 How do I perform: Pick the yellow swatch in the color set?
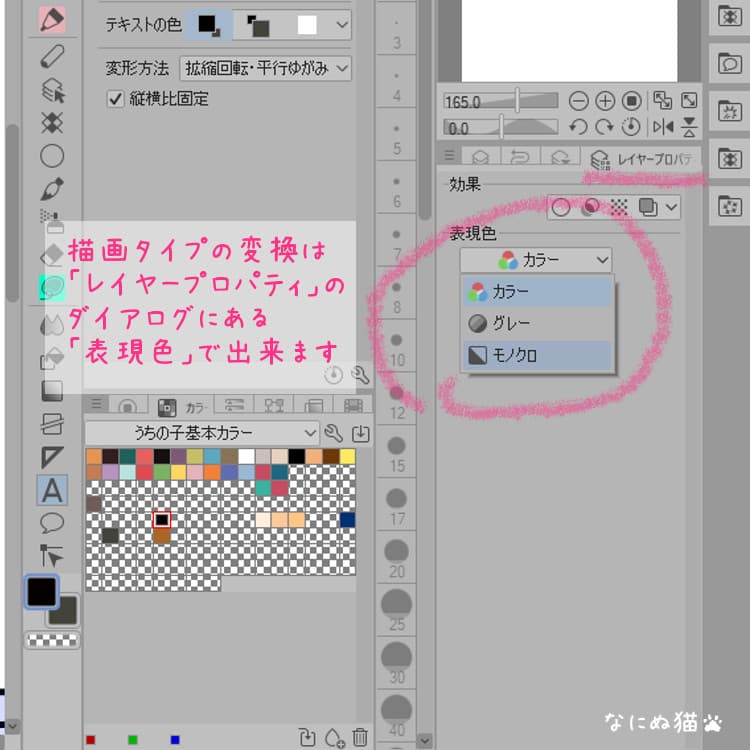point(348,456)
